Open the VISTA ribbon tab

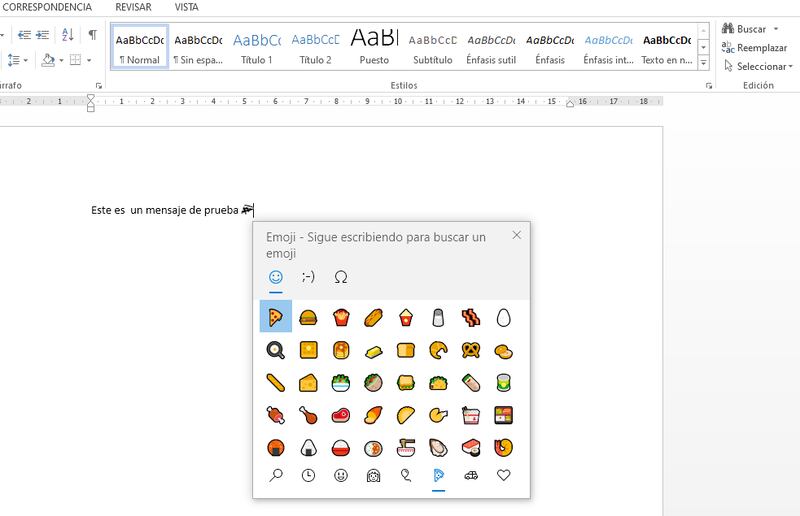point(187,7)
